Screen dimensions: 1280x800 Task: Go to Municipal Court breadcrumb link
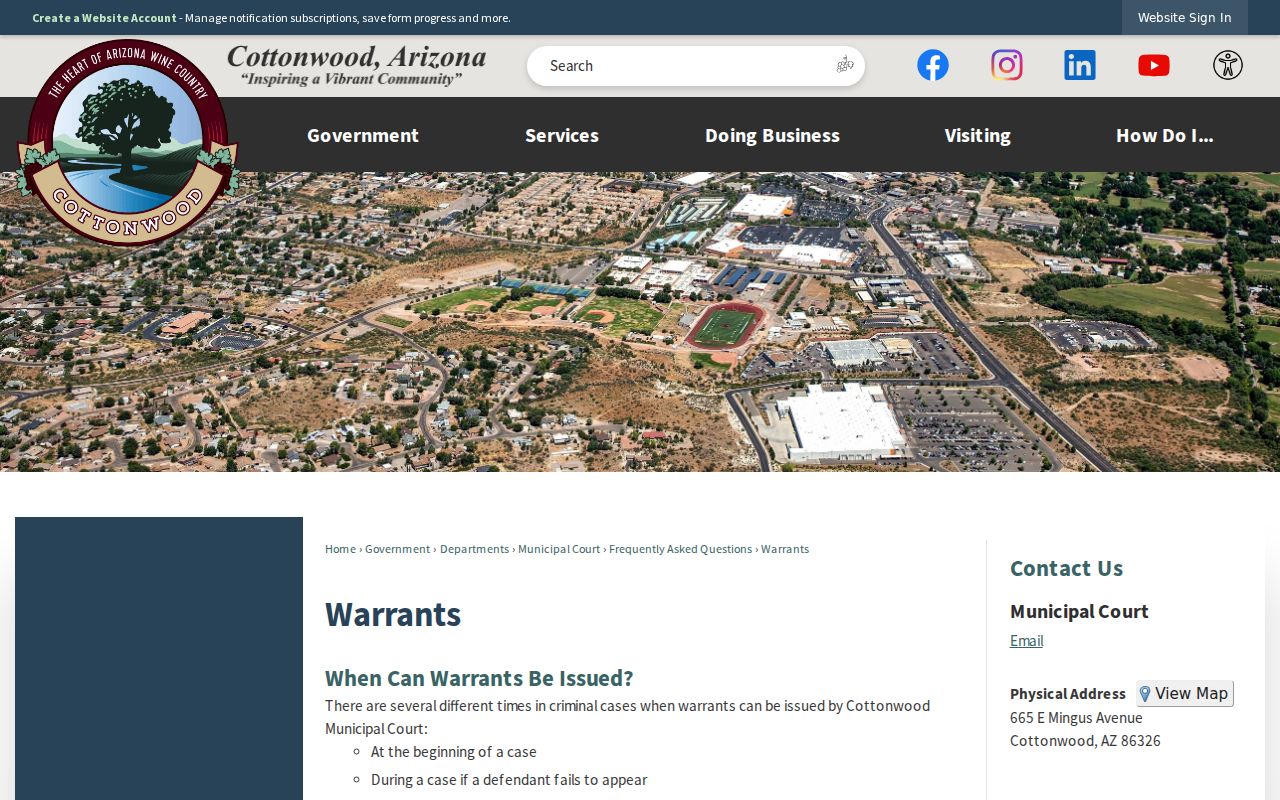559,549
